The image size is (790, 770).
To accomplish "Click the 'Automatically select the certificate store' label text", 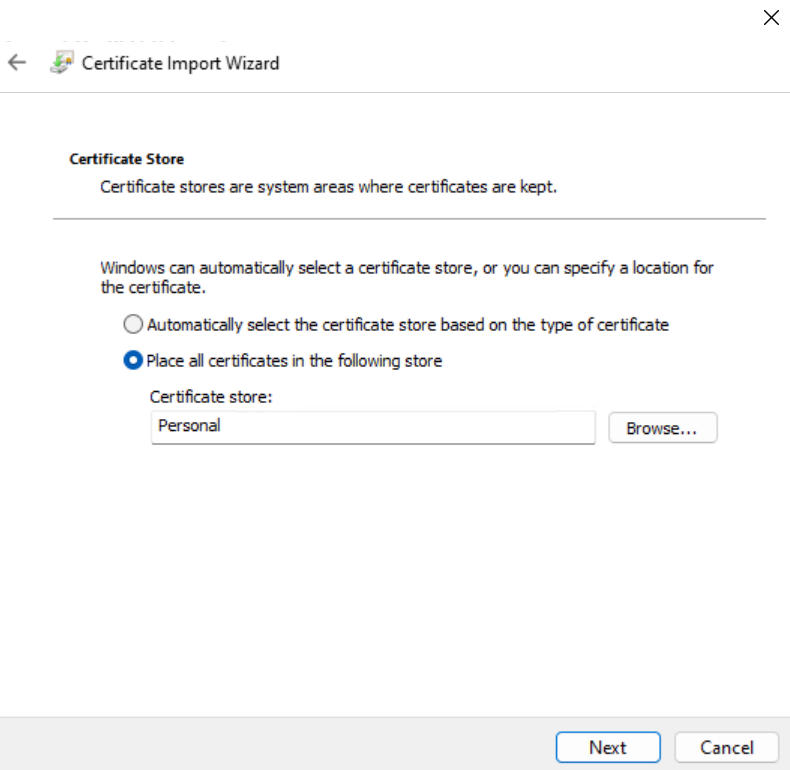I will [x=408, y=325].
